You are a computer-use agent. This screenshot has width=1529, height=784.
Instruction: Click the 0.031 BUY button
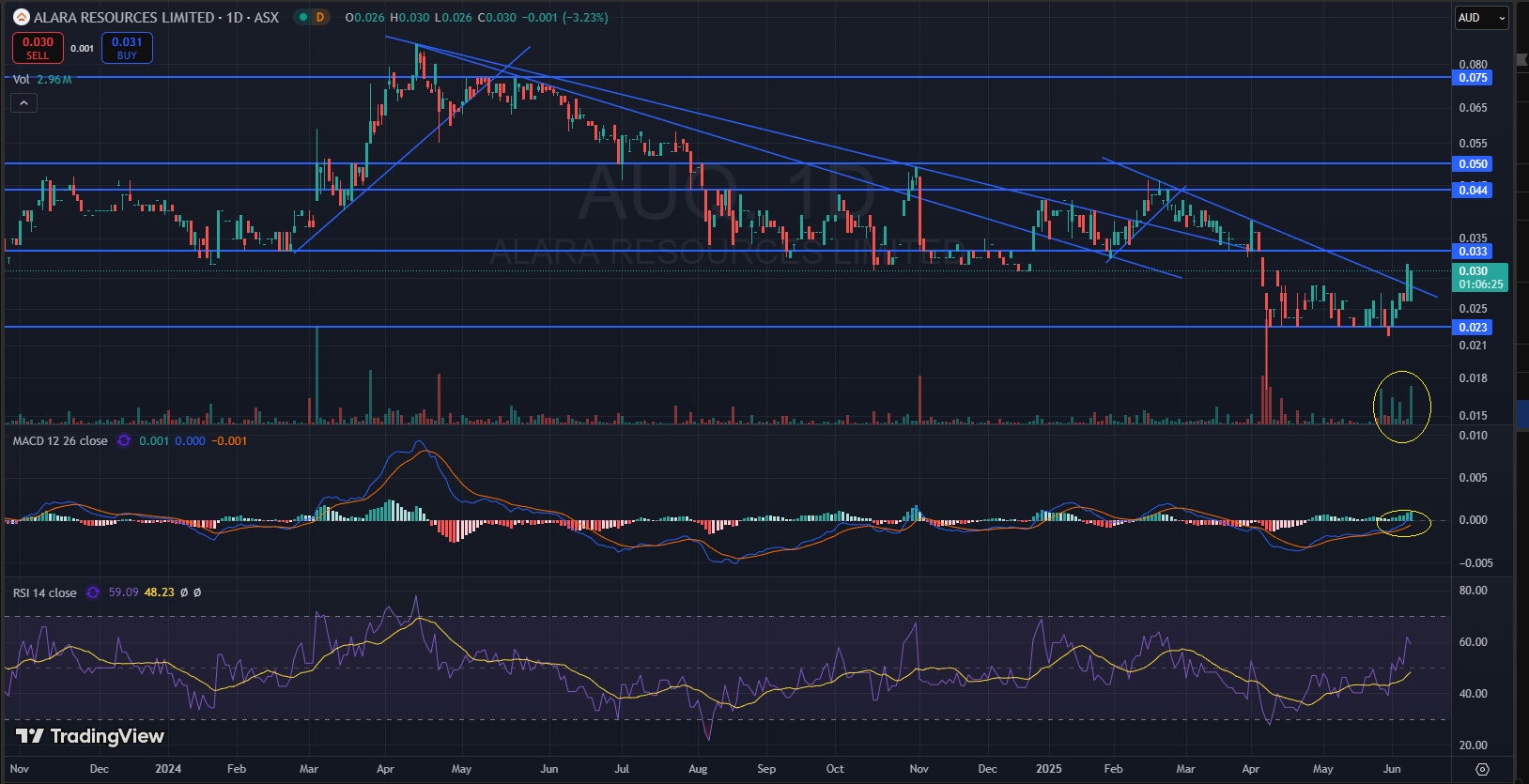tap(127, 48)
